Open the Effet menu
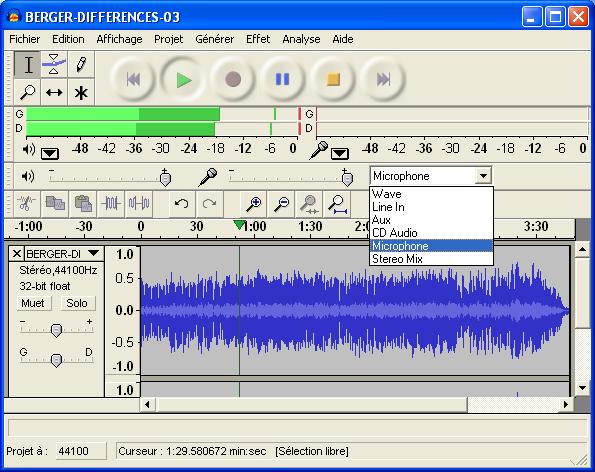Image resolution: width=595 pixels, height=472 pixels. 258,39
